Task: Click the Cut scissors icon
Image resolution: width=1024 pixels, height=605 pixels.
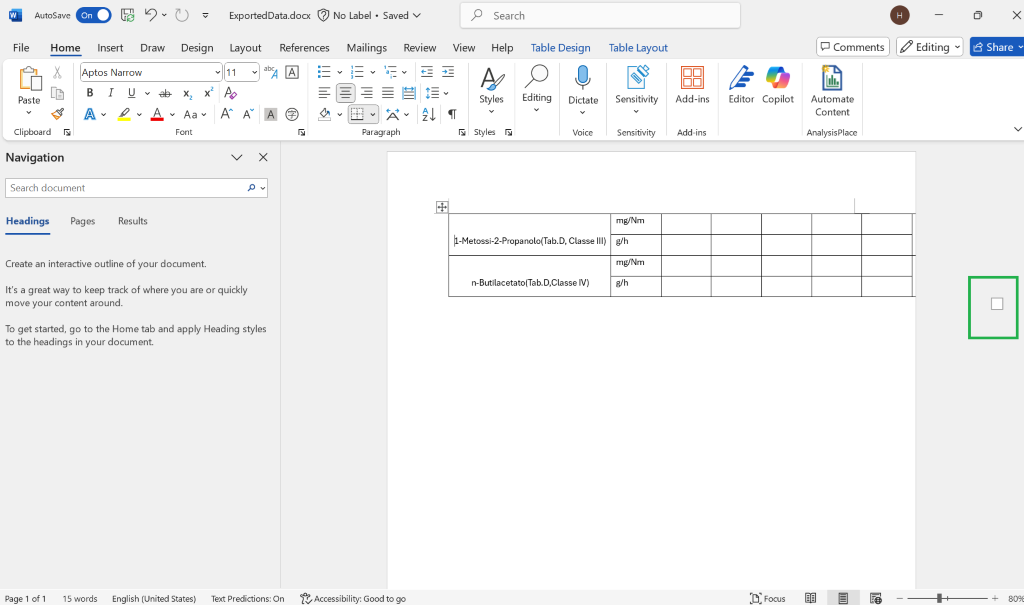Action: pos(57,73)
